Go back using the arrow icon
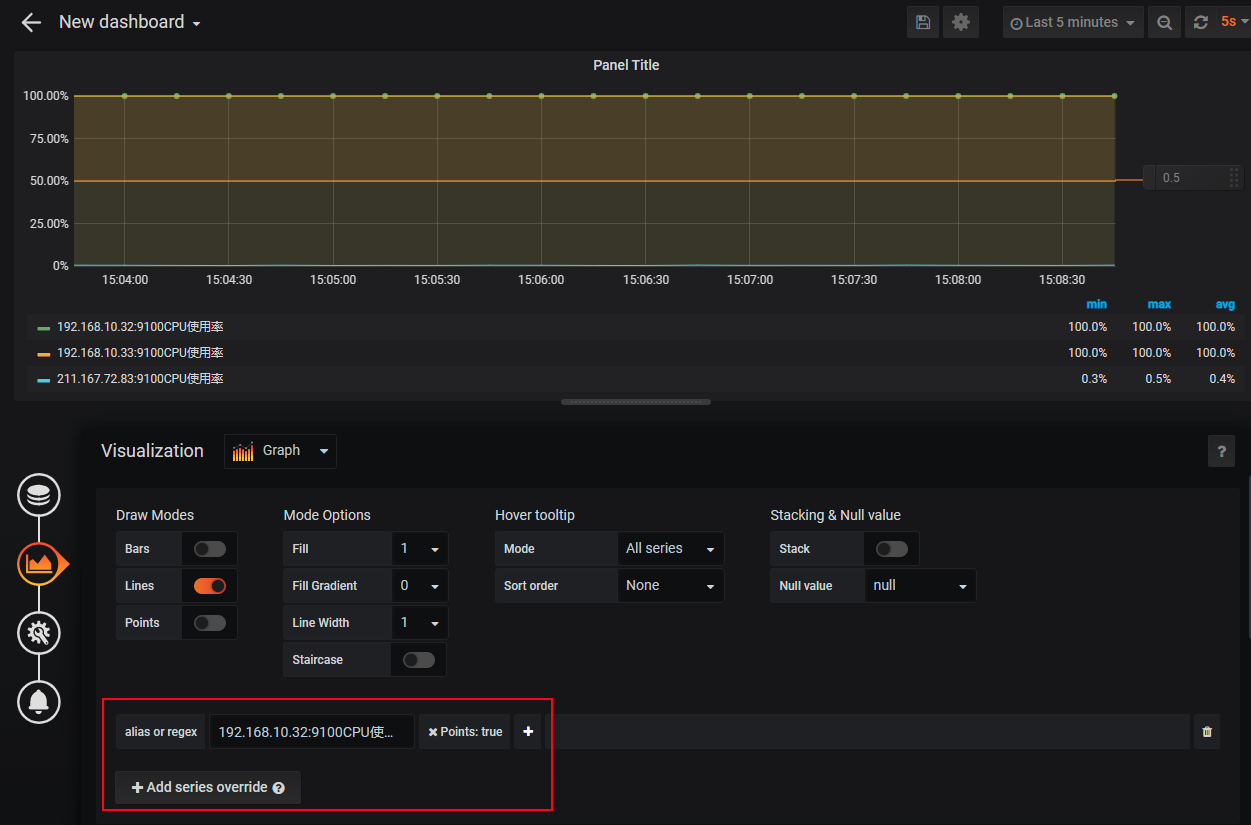The image size is (1251, 825). click(31, 22)
